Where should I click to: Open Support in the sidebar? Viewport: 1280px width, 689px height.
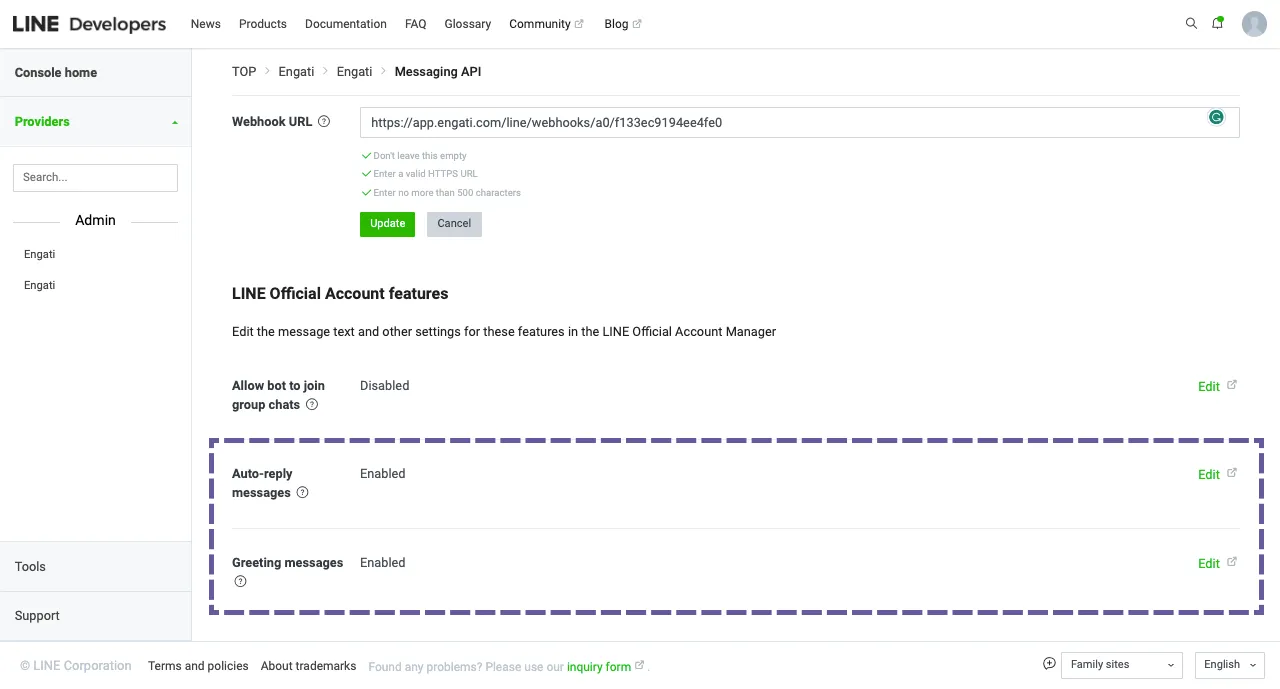tap(96, 616)
